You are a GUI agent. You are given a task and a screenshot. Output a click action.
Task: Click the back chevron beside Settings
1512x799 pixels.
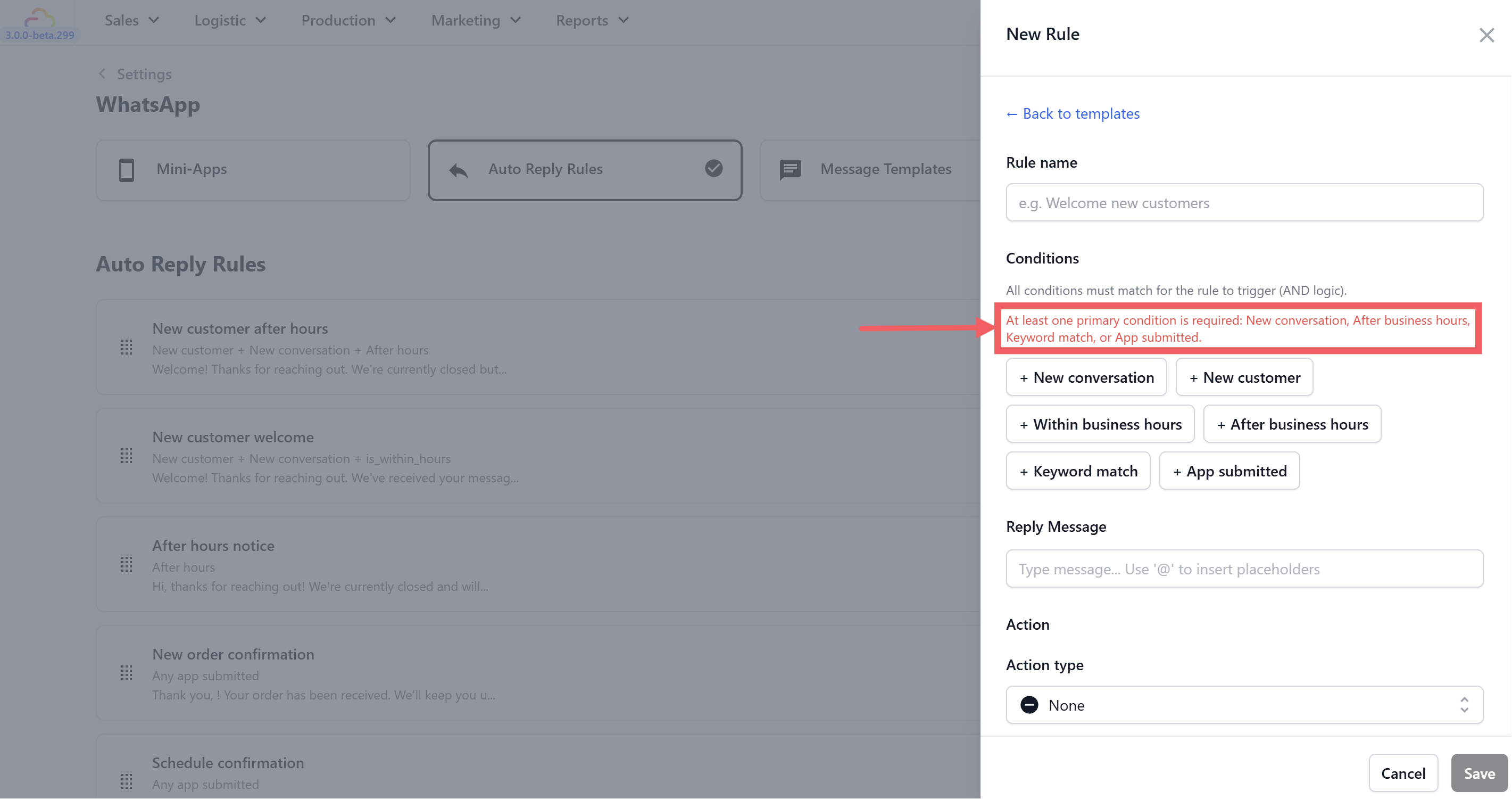click(x=102, y=74)
